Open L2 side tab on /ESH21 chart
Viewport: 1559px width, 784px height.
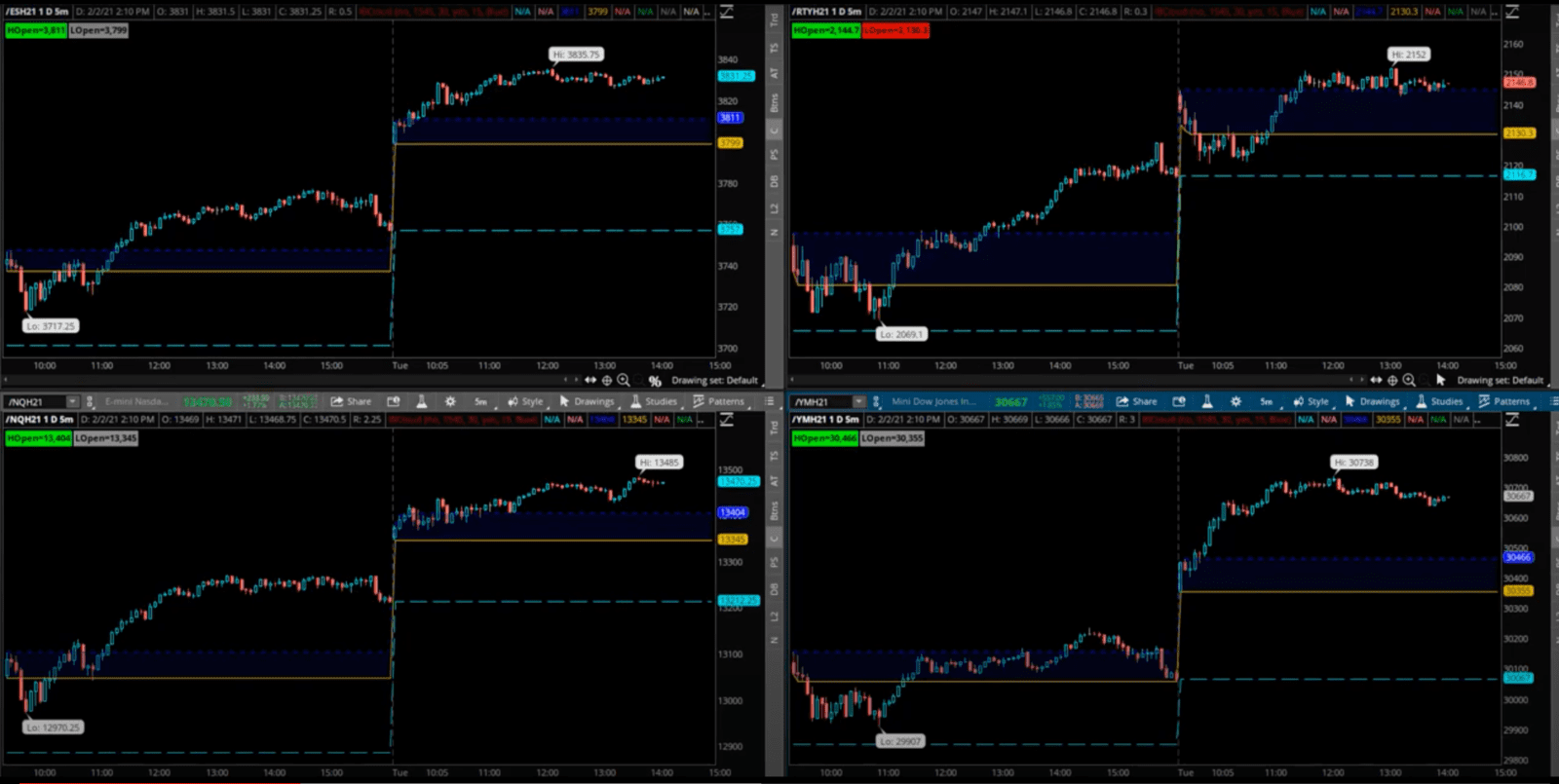click(775, 208)
